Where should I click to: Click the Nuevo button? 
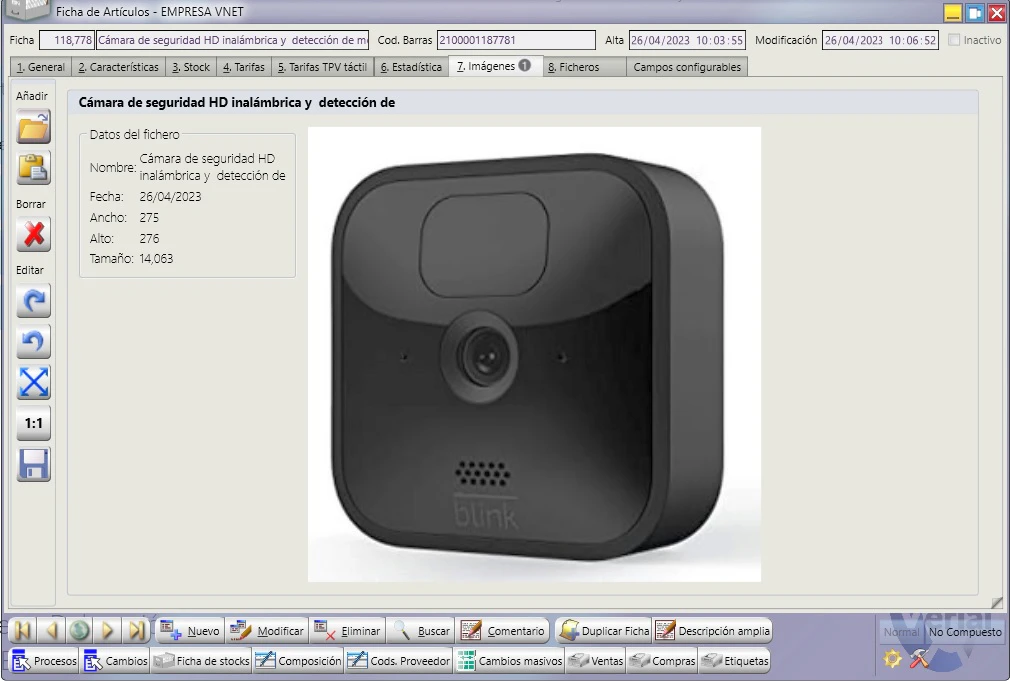click(x=189, y=631)
